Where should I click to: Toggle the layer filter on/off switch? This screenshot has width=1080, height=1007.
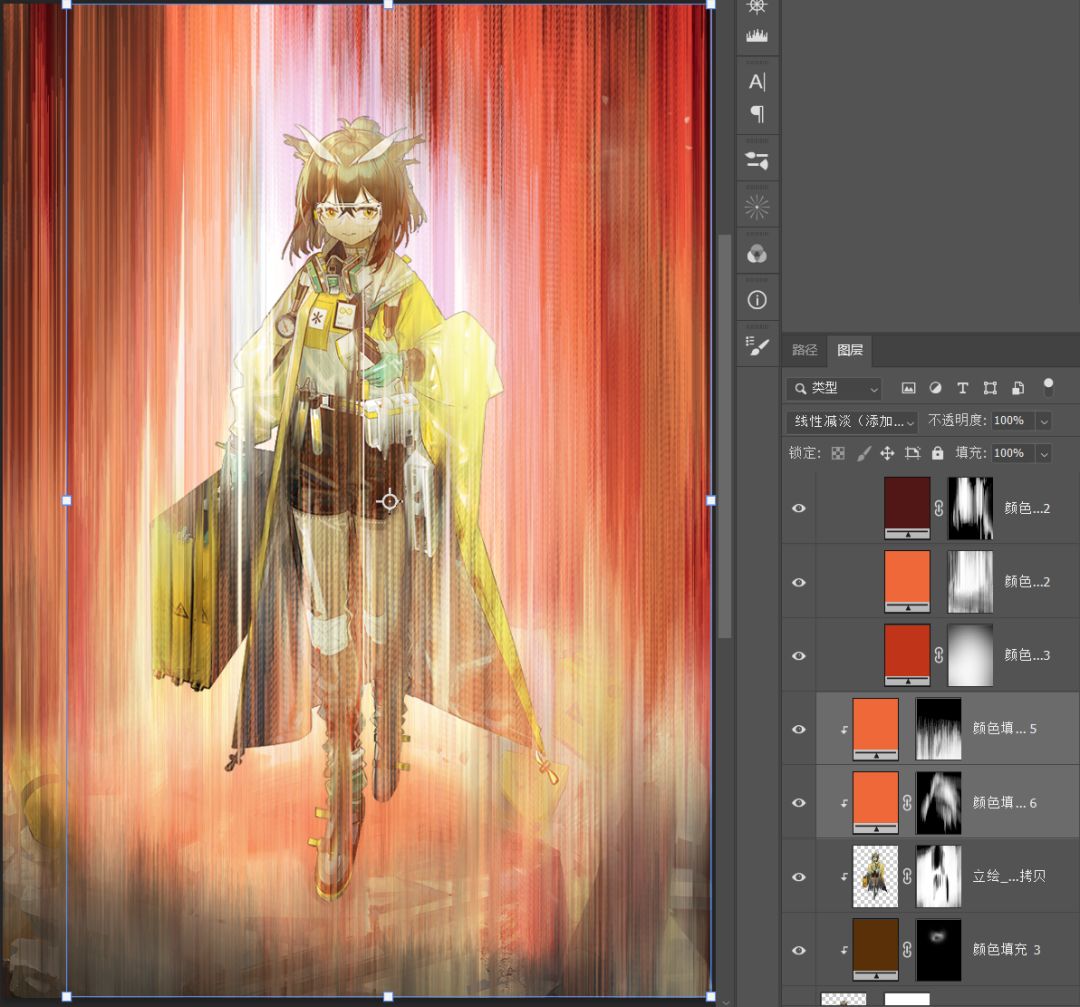1048,386
